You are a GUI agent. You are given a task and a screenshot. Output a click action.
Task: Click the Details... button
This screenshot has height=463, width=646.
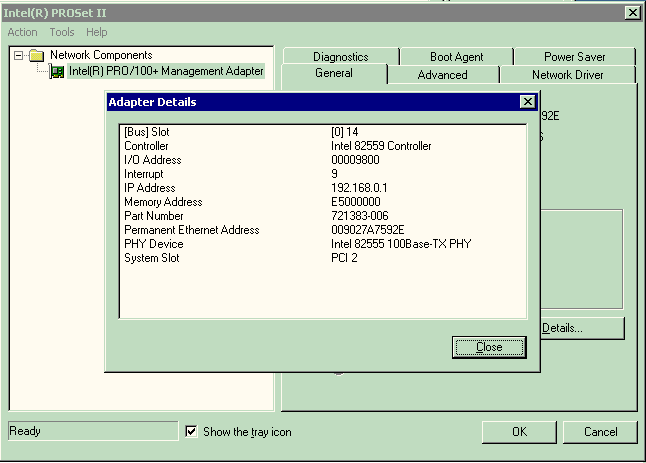583,328
